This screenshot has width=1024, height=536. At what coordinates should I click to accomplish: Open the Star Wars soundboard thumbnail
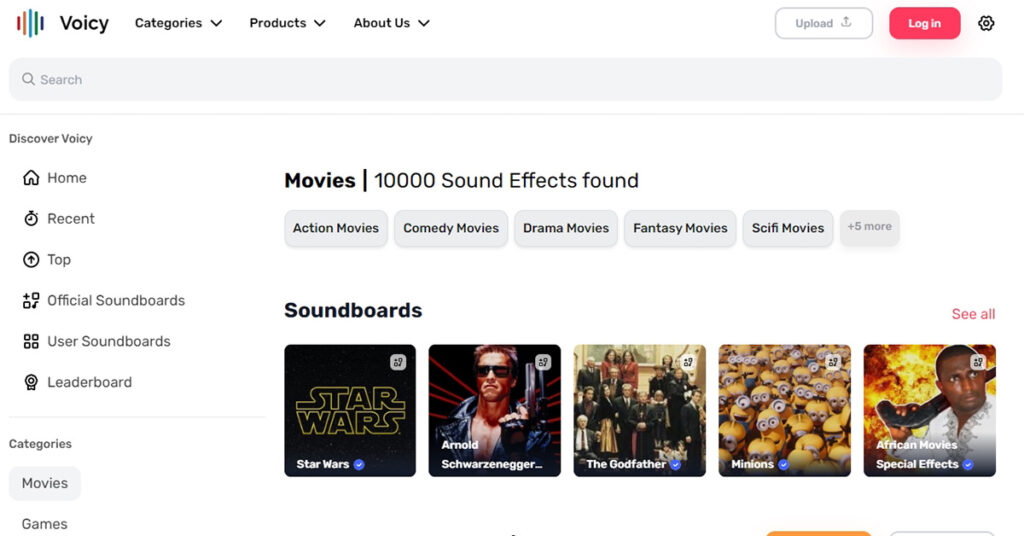coord(350,410)
